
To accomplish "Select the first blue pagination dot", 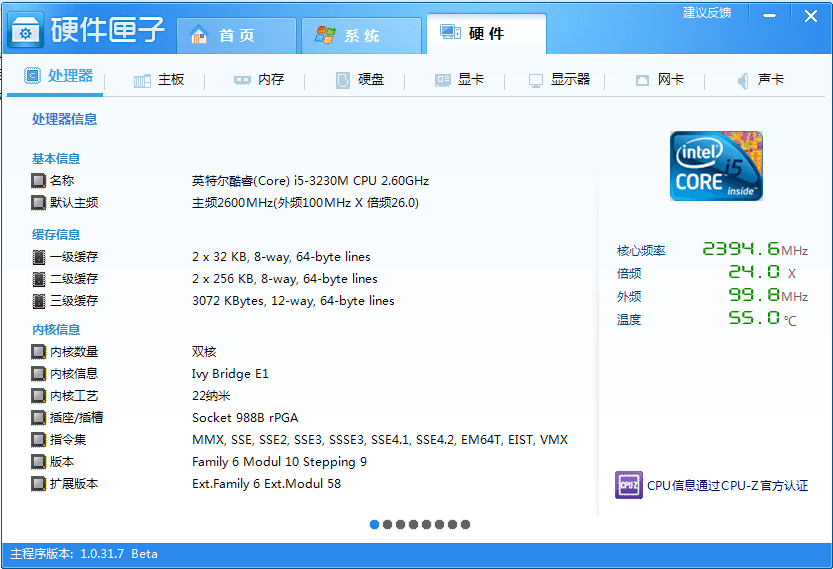I will point(375,524).
